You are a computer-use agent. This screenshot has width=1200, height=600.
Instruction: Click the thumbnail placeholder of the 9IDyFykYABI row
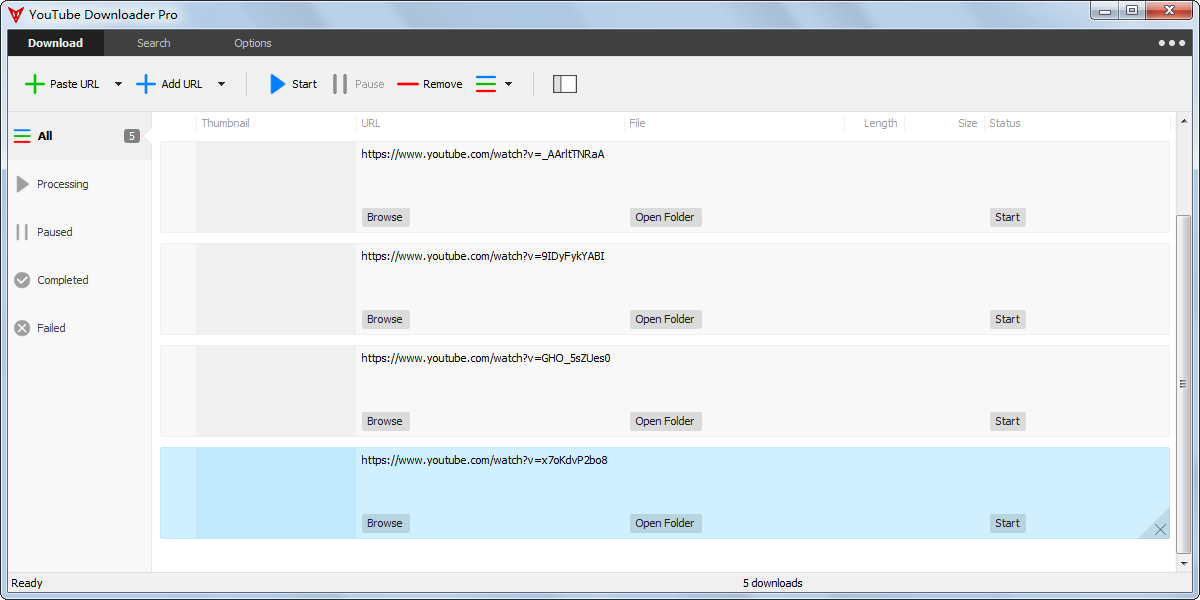pyautogui.click(x=276, y=289)
